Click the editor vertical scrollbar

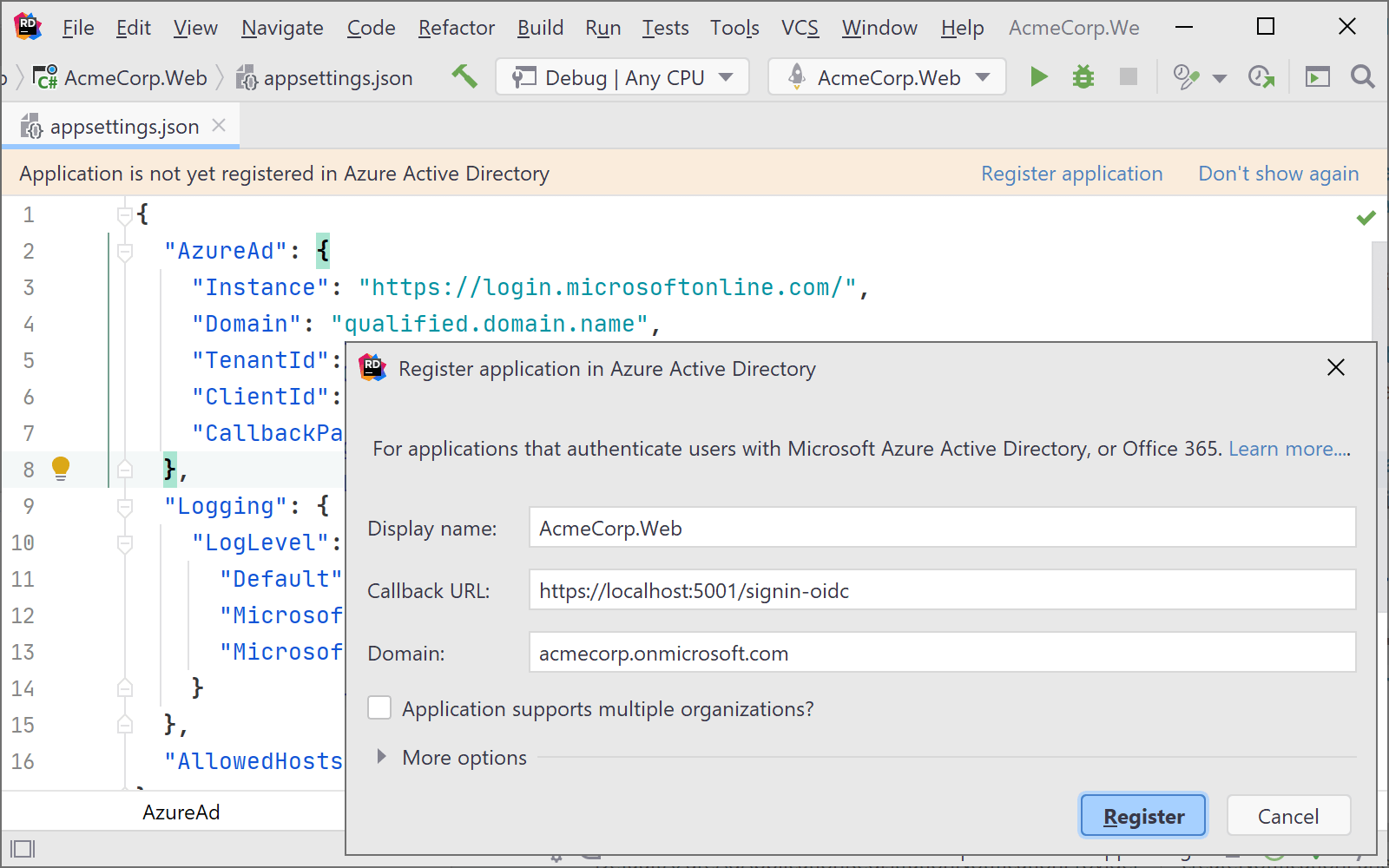click(1379, 425)
